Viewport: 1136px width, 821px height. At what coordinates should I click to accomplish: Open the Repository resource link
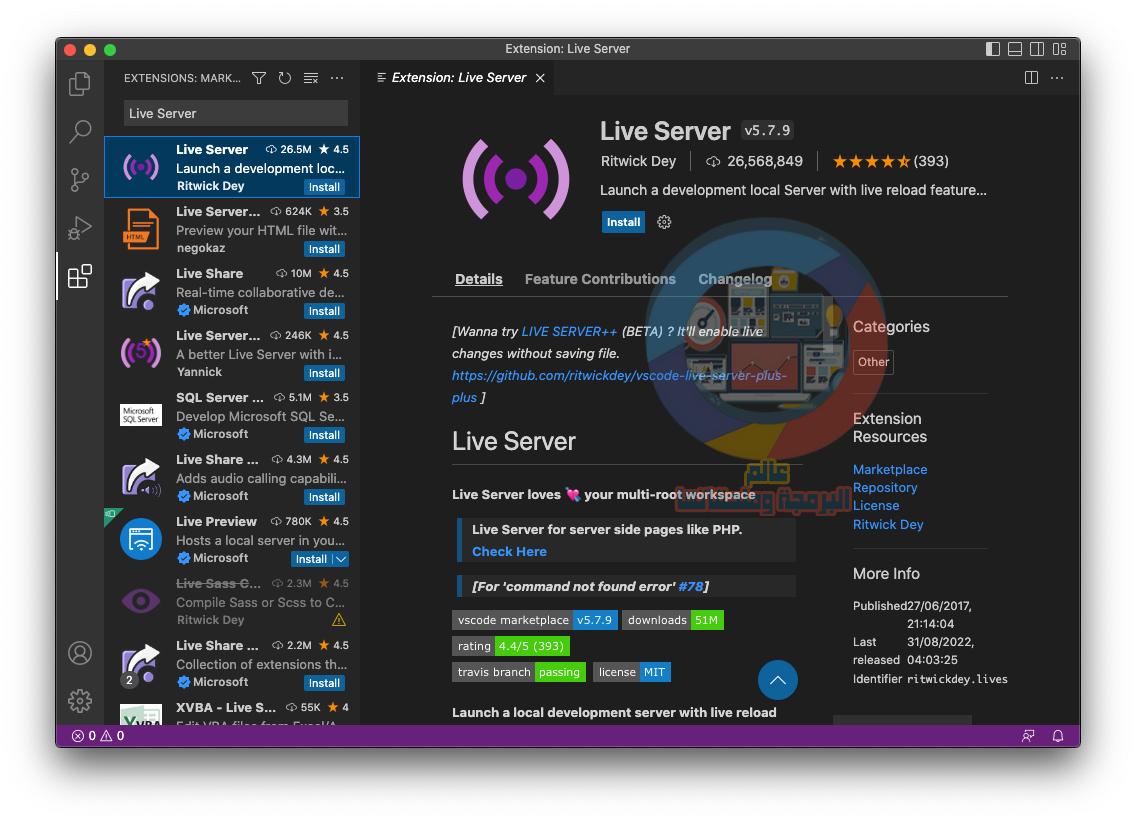click(x=885, y=488)
